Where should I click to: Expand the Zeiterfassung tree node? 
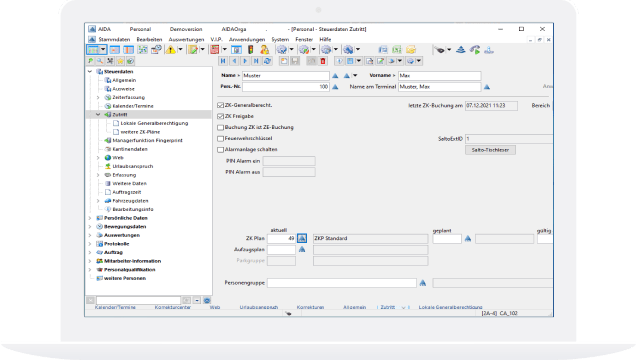point(98,98)
